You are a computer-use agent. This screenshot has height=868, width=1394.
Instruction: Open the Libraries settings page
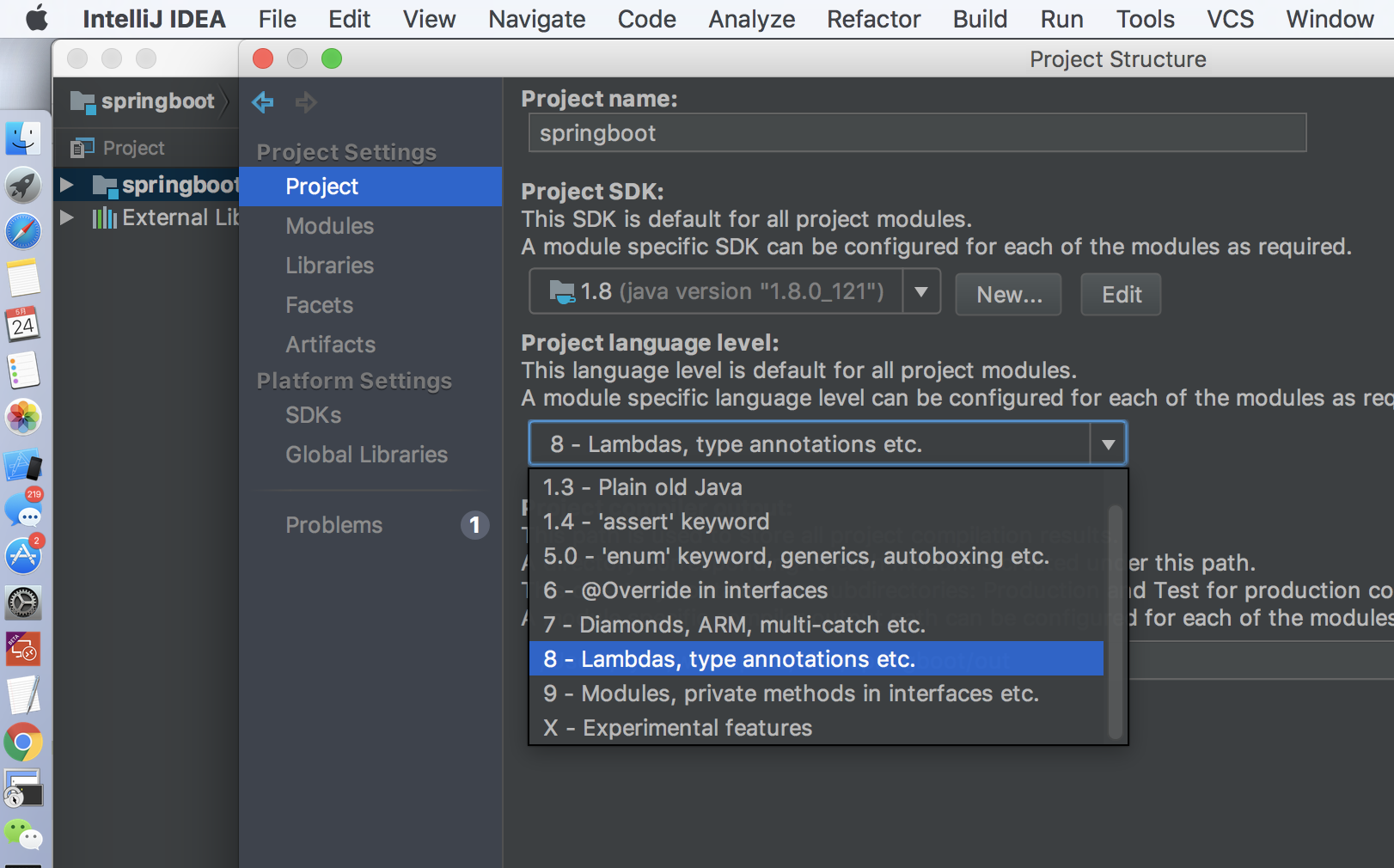coord(330,266)
